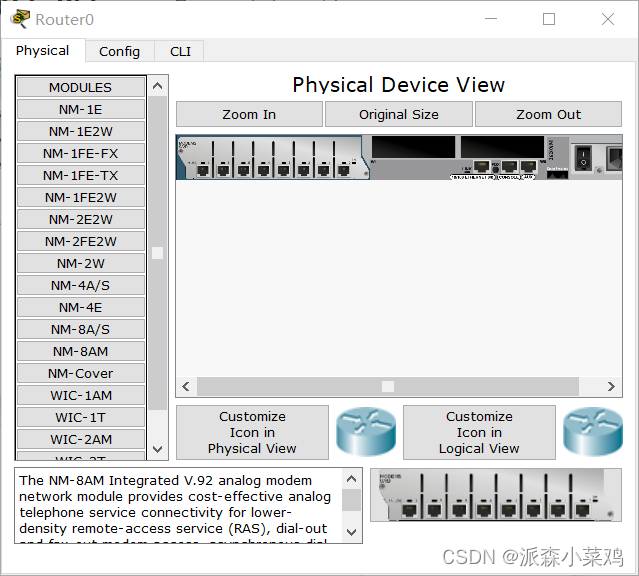Choose the WIC-2AM module

coord(81,439)
